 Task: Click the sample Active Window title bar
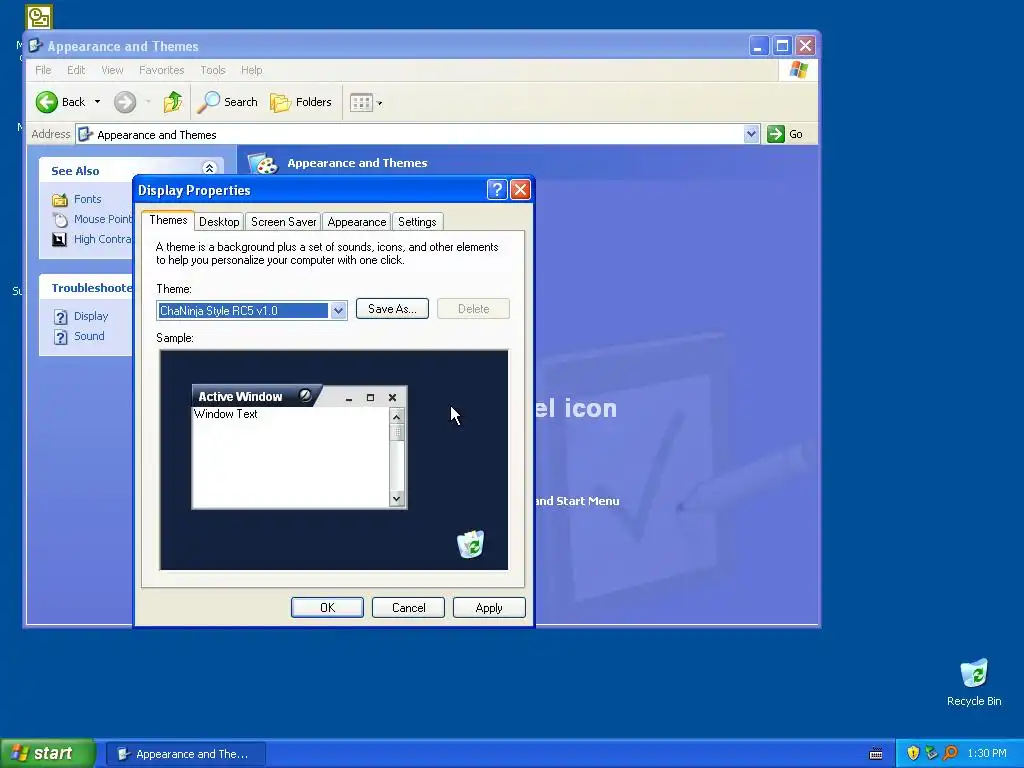pyautogui.click(x=299, y=396)
